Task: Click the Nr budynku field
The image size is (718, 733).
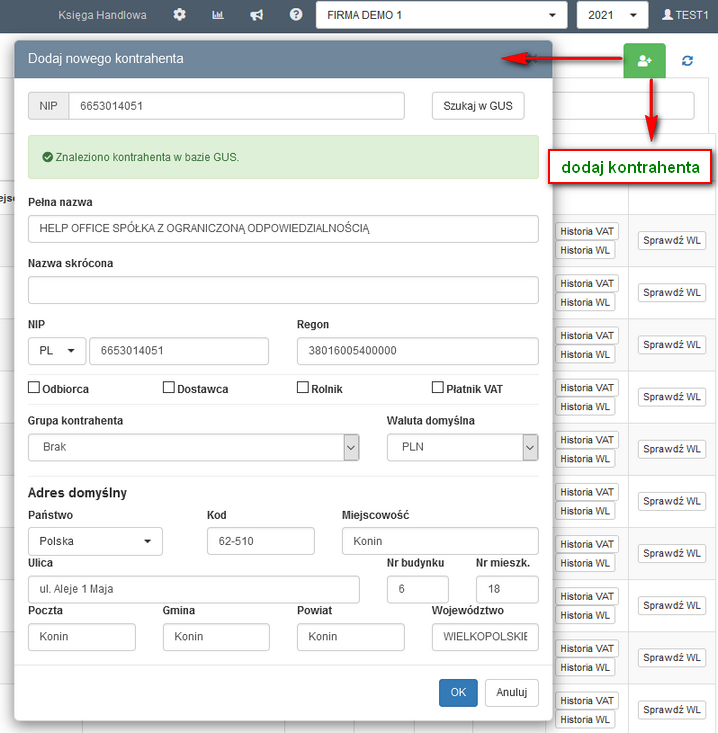Action: (x=418, y=589)
